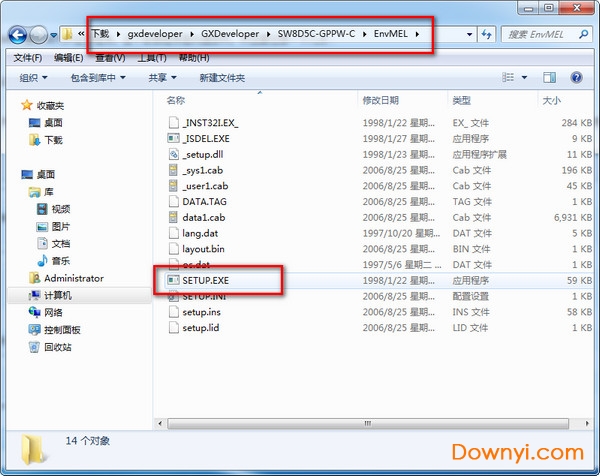The image size is (600, 476).
Task: Click the change view icon
Action: pos(508,78)
